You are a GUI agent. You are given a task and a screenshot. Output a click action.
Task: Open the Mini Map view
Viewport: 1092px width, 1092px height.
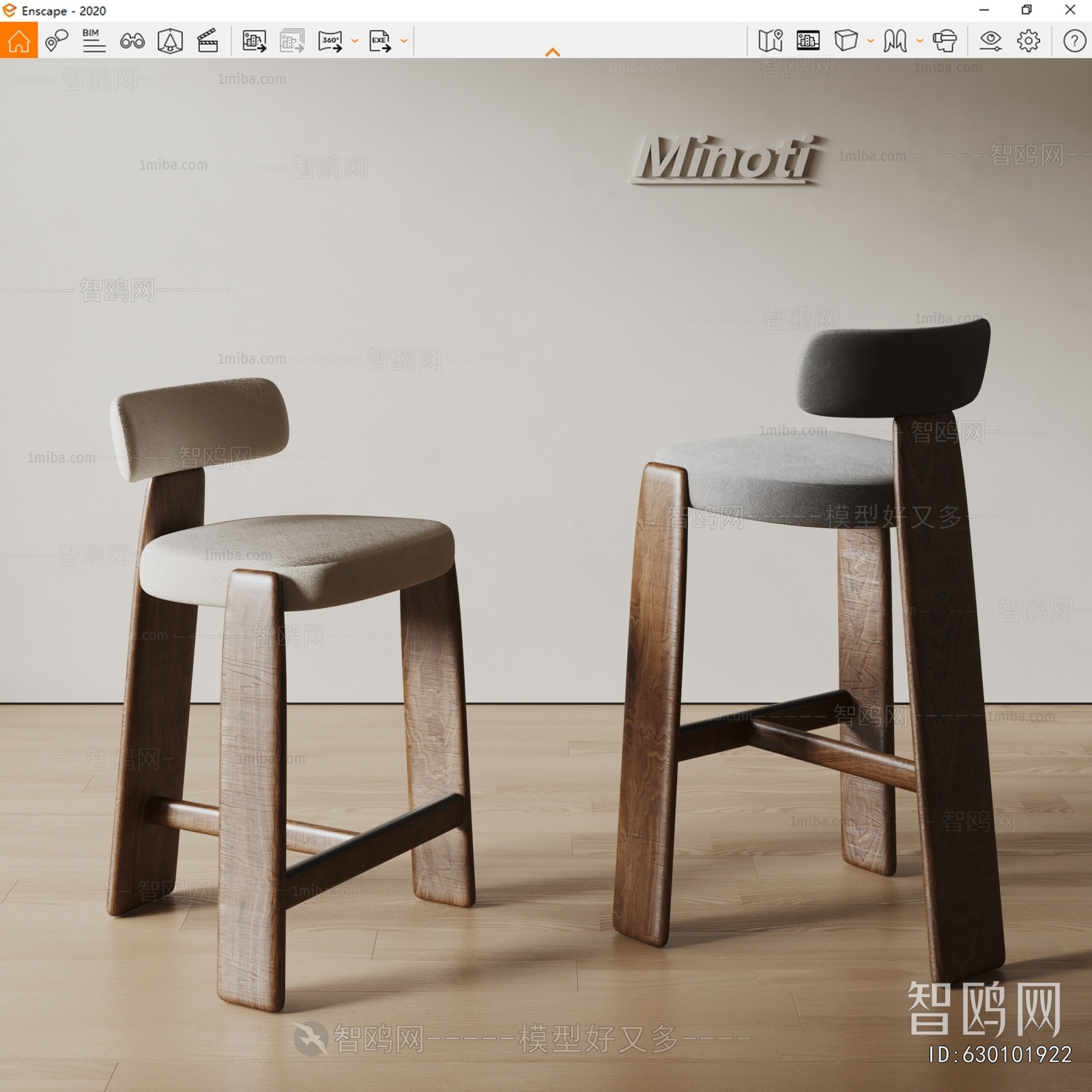pyautogui.click(x=770, y=42)
